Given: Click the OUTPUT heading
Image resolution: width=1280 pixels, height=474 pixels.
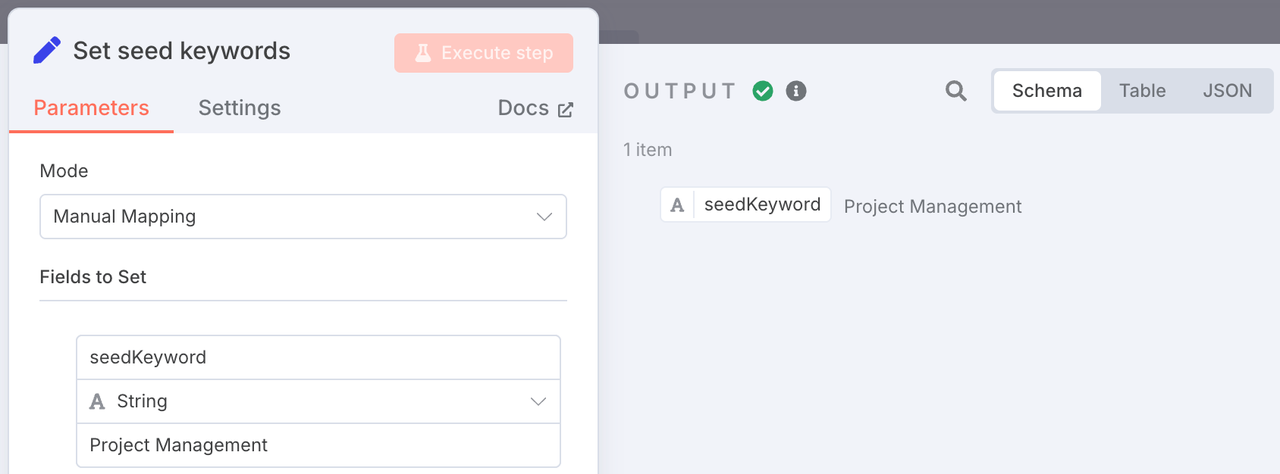Looking at the screenshot, I should click(680, 91).
